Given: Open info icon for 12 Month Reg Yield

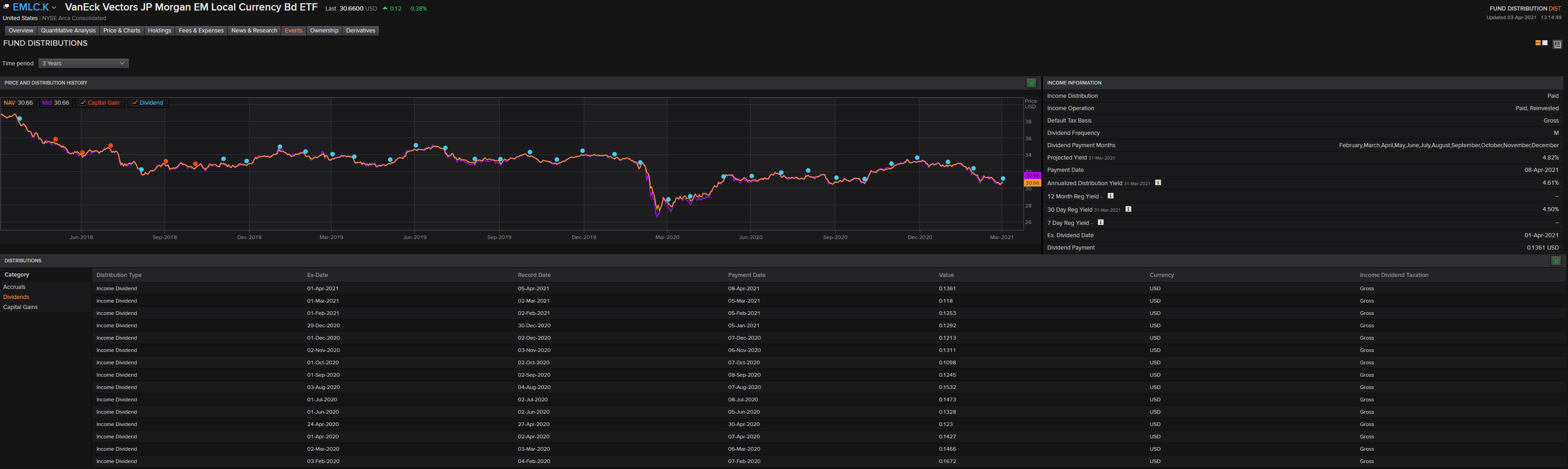Looking at the screenshot, I should click(x=1110, y=196).
